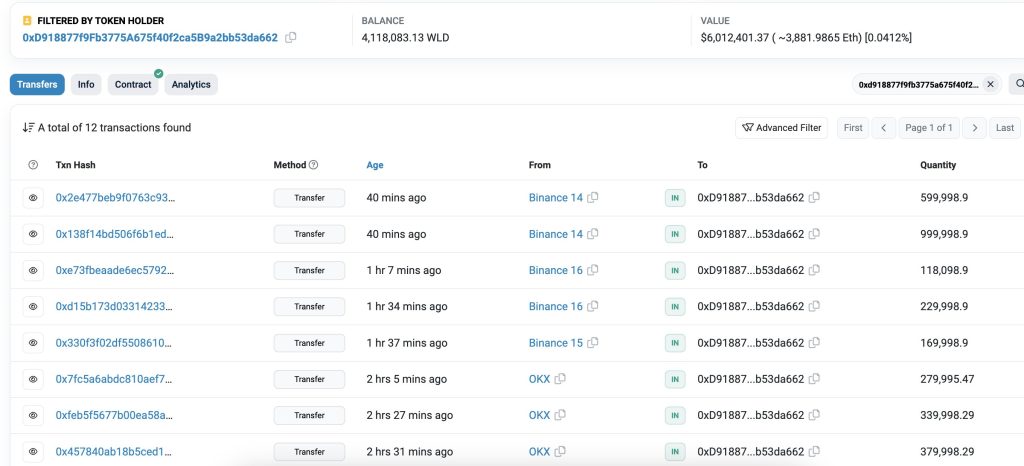Open the Method help question icon
Image resolution: width=1024 pixels, height=466 pixels.
click(313, 165)
